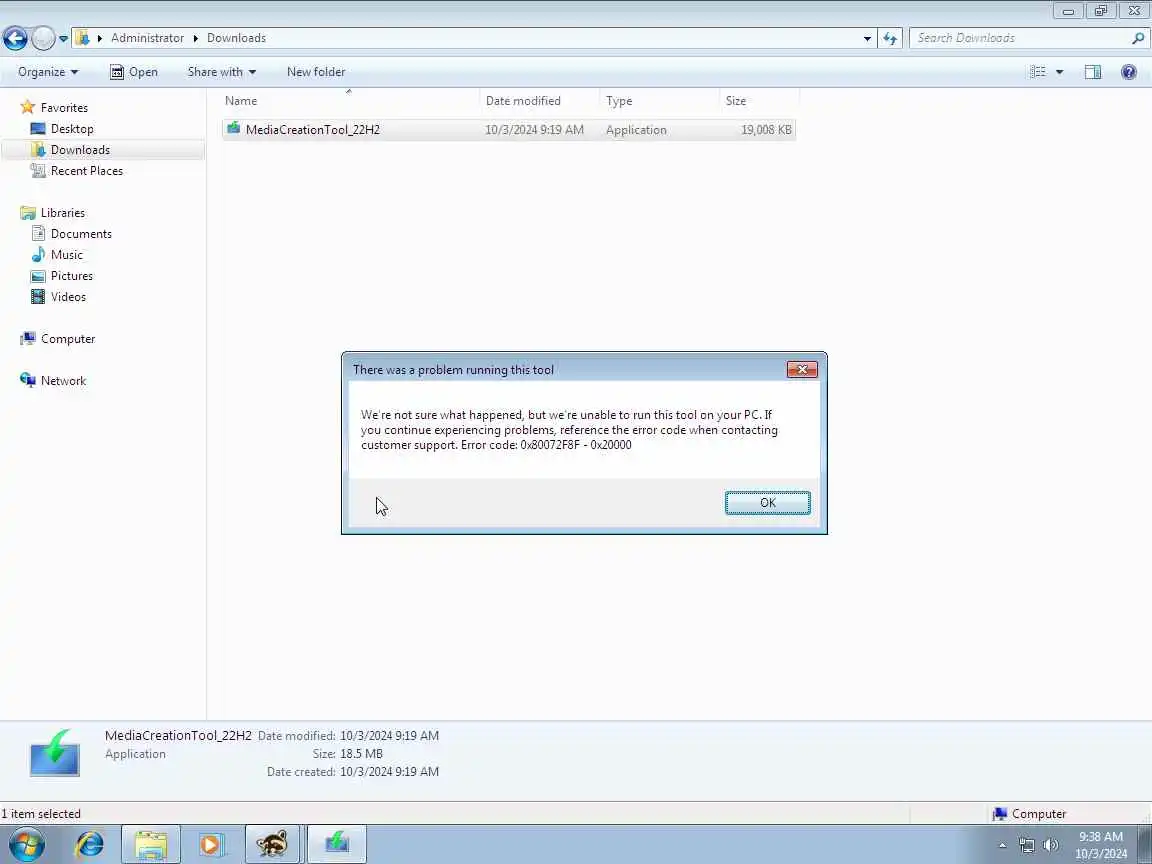Select Downloads in Favorites

click(x=80, y=150)
